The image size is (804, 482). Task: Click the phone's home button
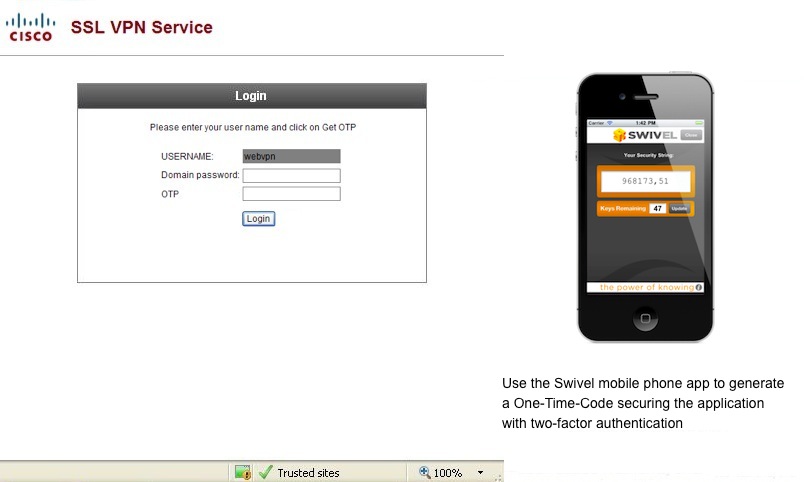point(646,318)
